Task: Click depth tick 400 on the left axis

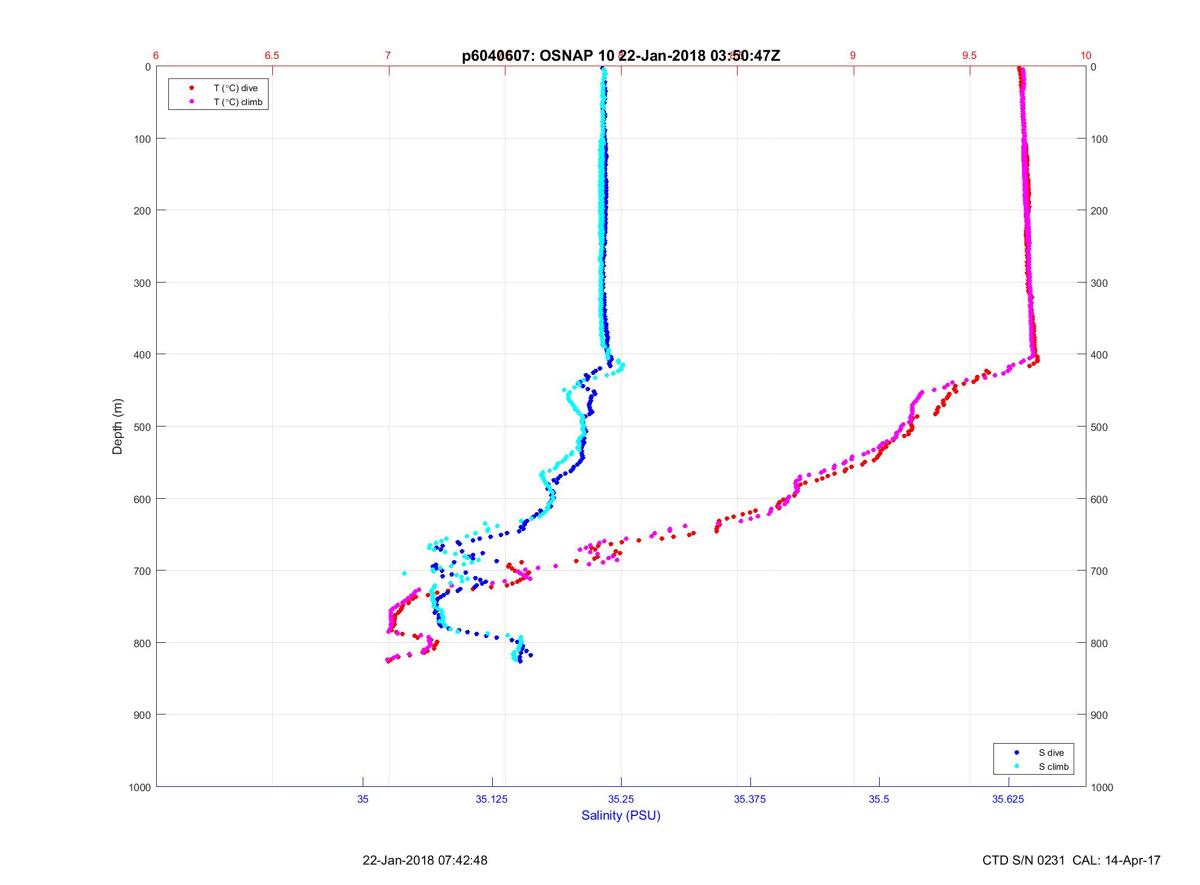Action: [141, 355]
